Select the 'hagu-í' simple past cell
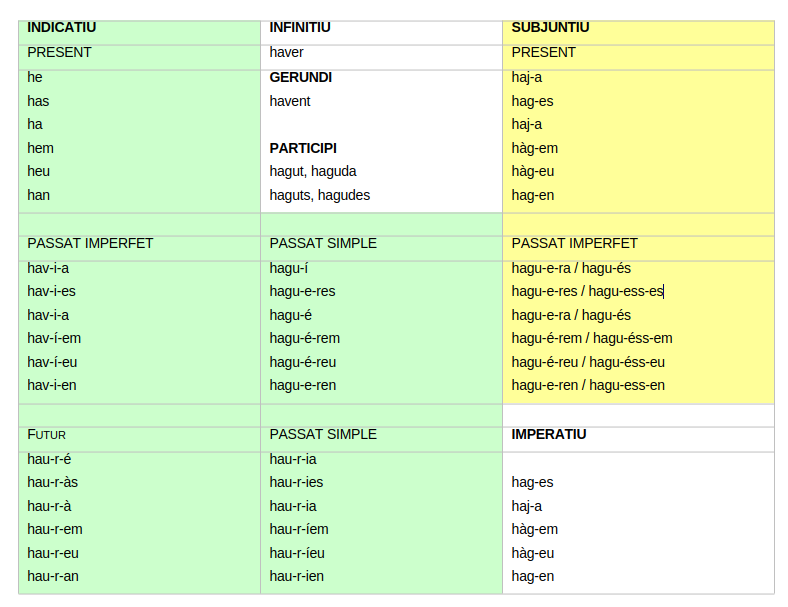The width and height of the screenshot is (788, 607). point(287,268)
